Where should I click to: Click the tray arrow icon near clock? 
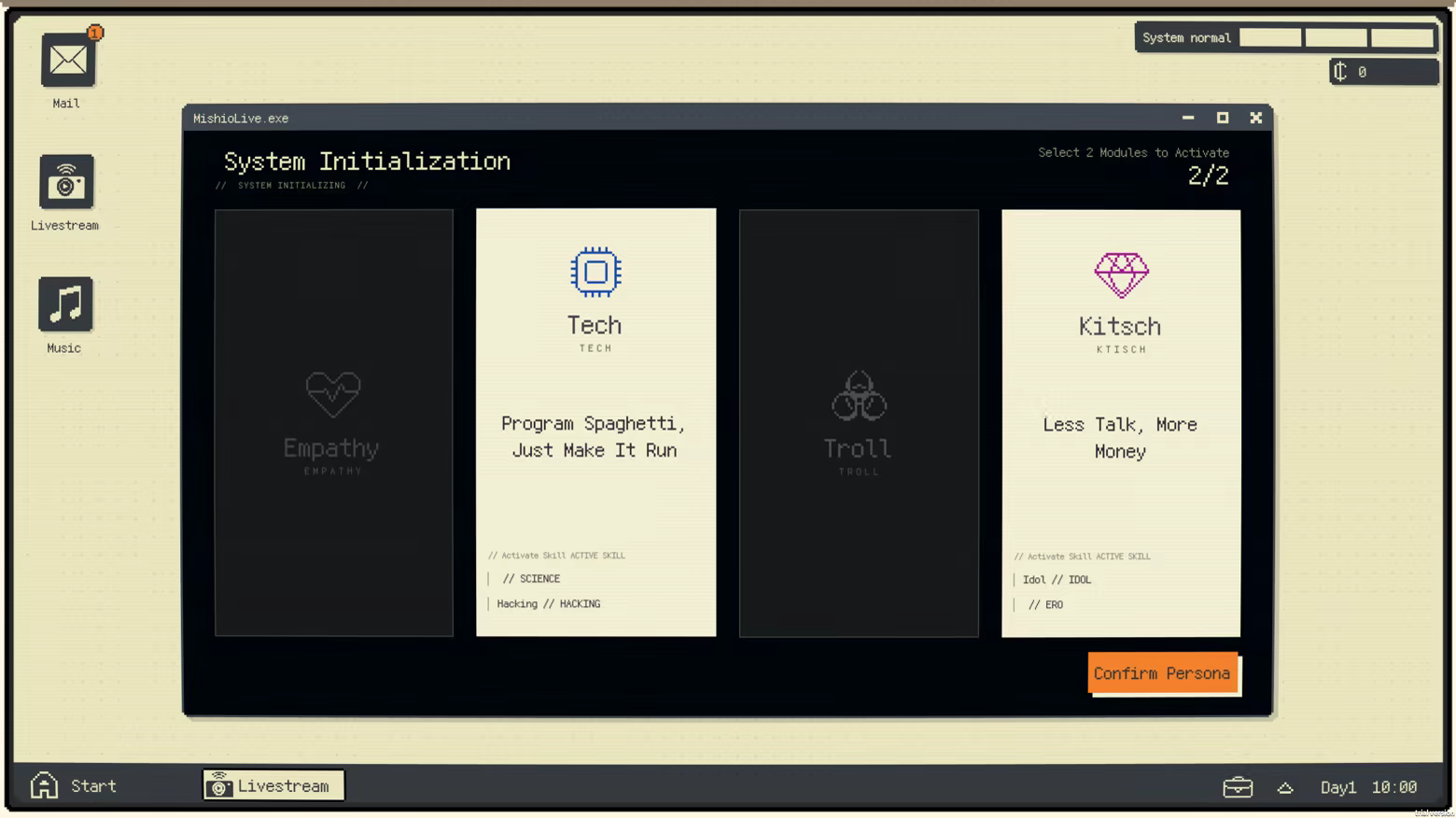[1285, 787]
